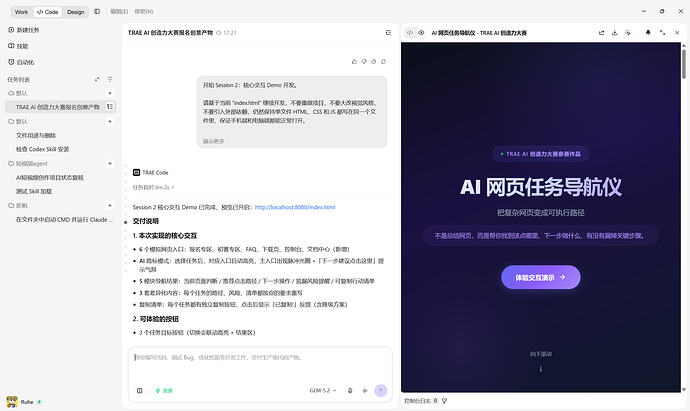
Task: Open the 检查 Codex Skill 安装 task
Action: click(43, 149)
